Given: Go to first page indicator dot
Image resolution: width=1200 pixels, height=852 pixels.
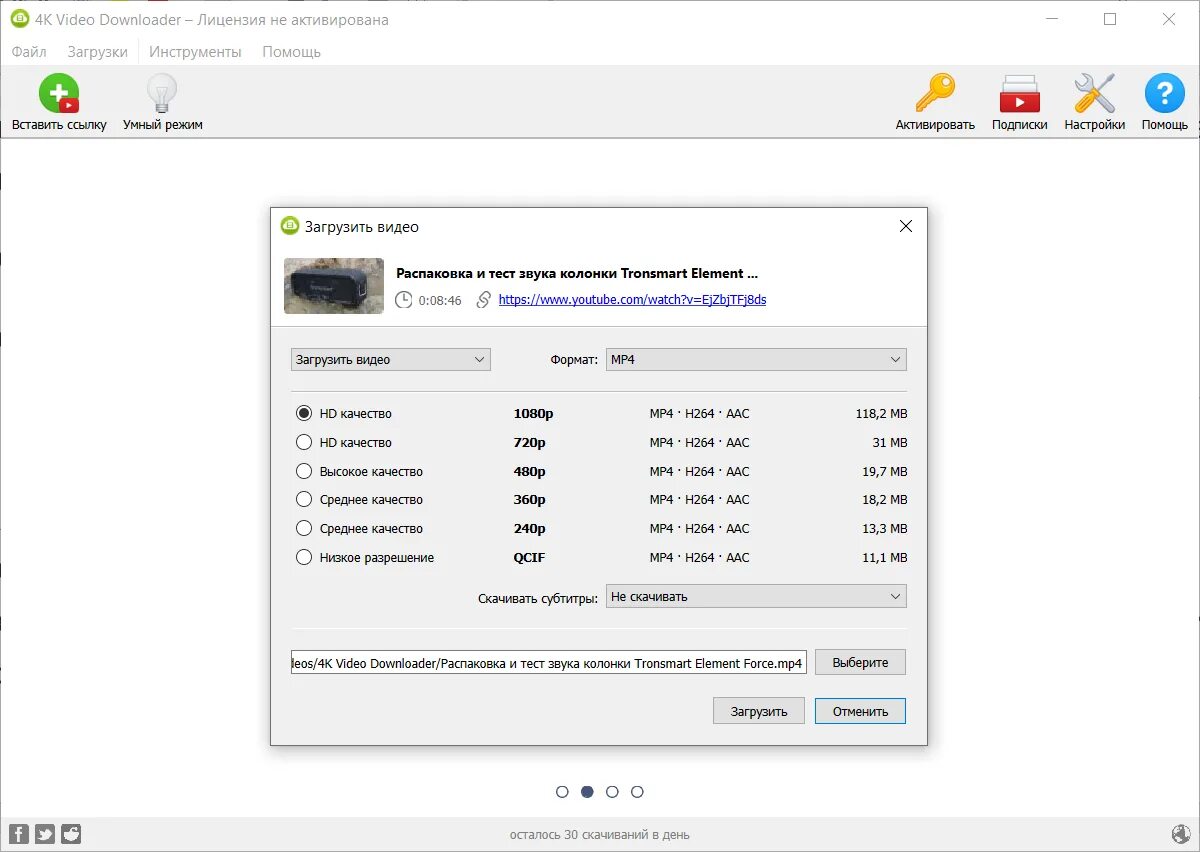Looking at the screenshot, I should [562, 791].
